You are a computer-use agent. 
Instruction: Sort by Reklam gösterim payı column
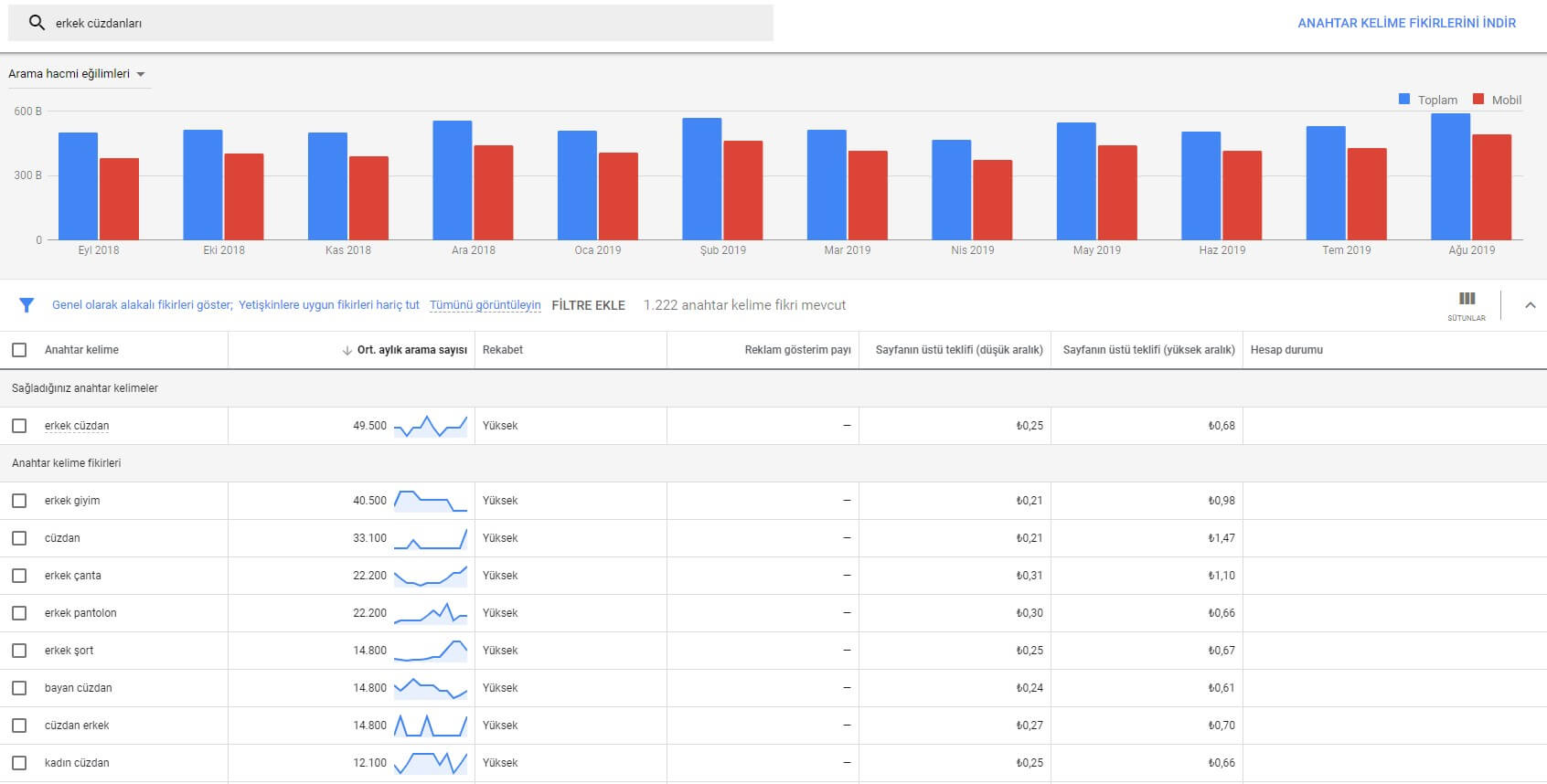pyautogui.click(x=797, y=350)
